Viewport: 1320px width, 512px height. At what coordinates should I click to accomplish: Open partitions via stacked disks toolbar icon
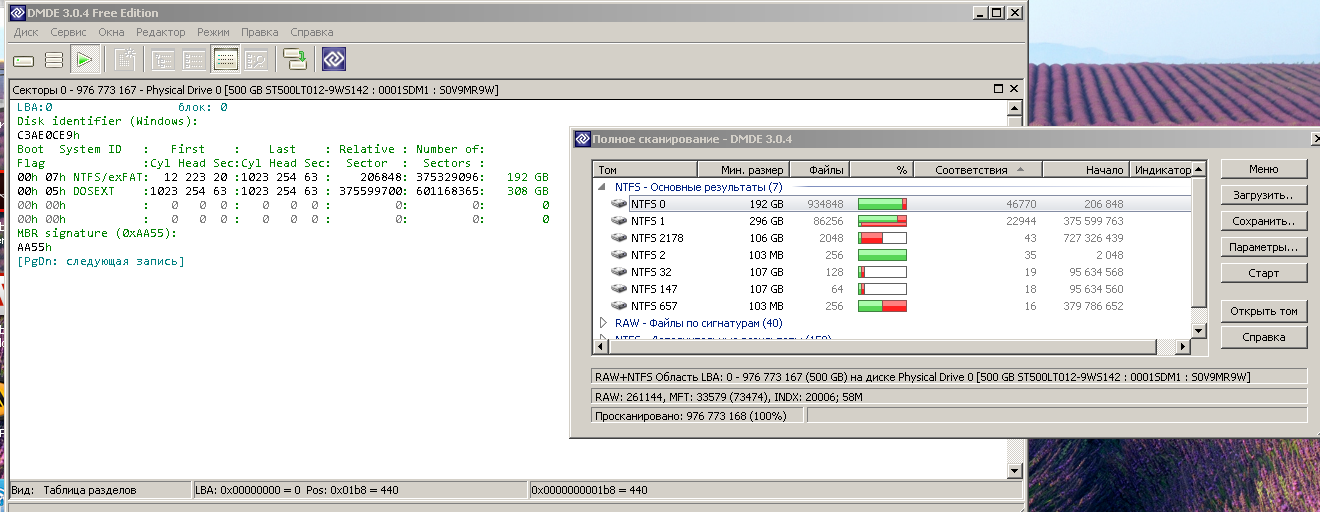click(x=54, y=61)
